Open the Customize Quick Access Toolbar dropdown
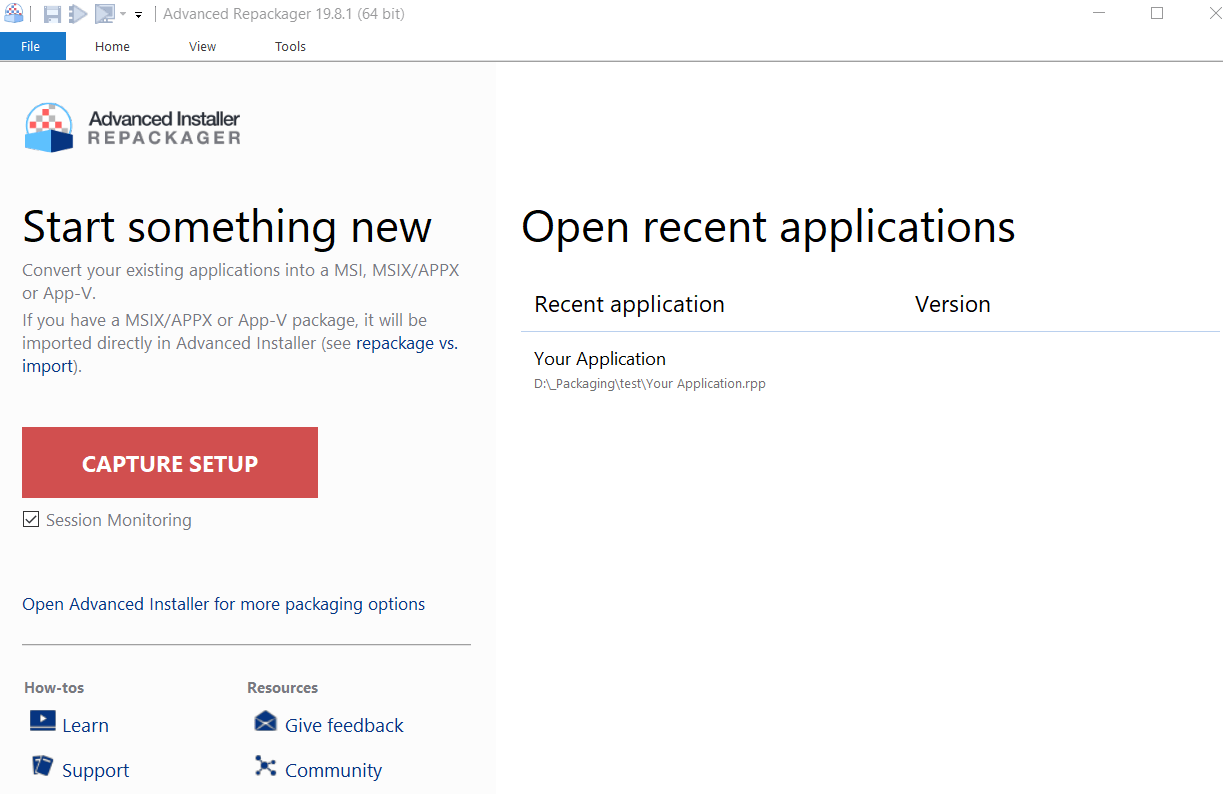 [138, 15]
